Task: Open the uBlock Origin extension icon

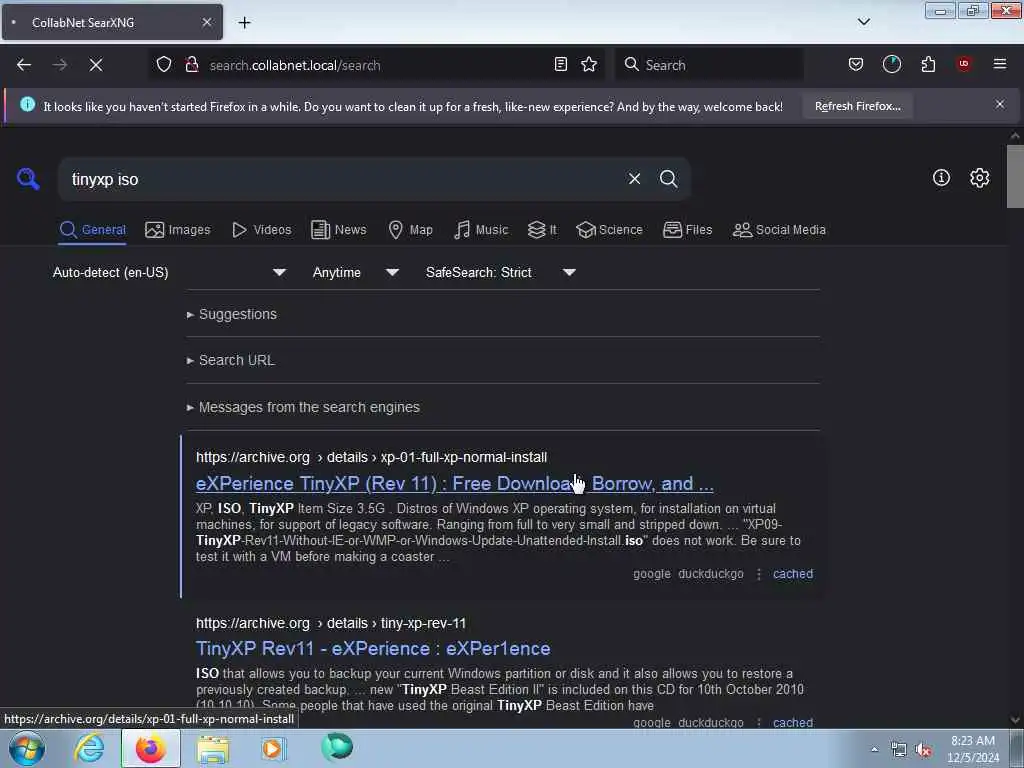Action: click(964, 64)
